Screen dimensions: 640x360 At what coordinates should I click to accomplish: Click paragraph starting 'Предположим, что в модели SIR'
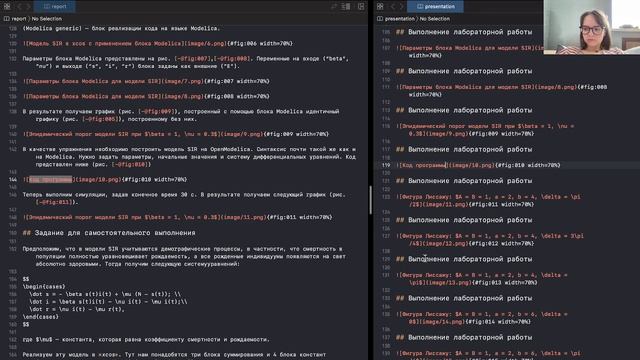click(184, 256)
